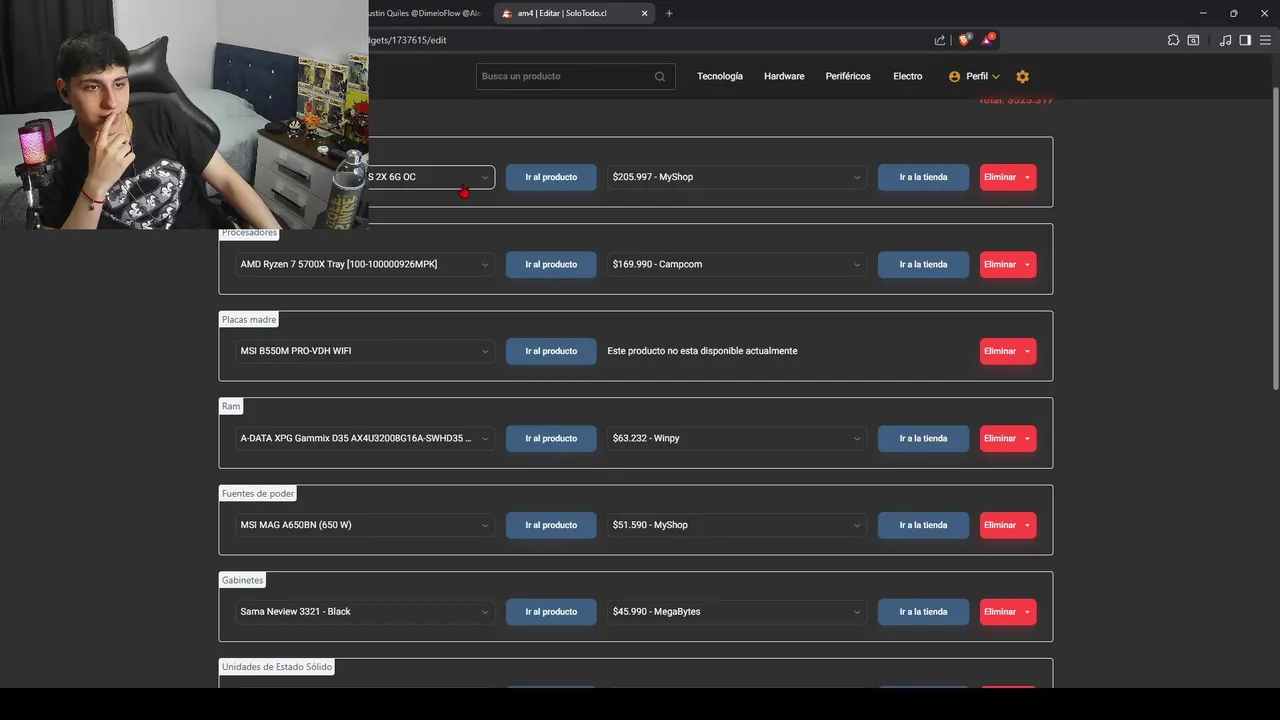Click the toolbar icon right of Extensions
The height and width of the screenshot is (720, 1280).
click(x=1193, y=40)
